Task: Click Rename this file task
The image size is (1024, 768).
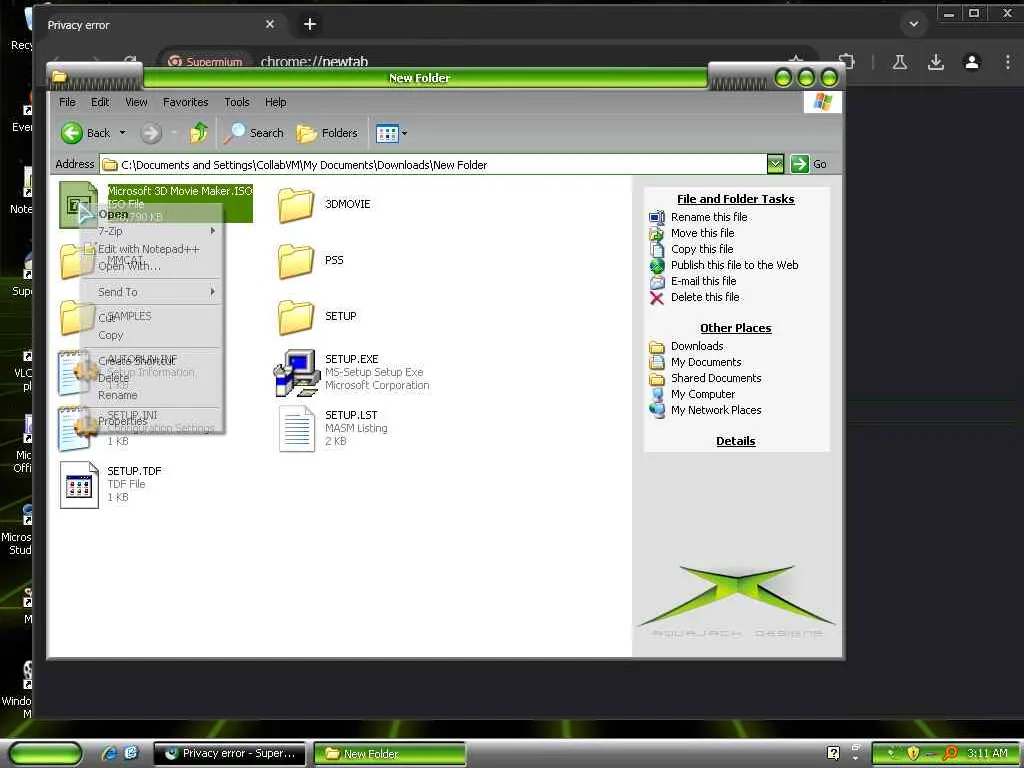Action: 709,217
